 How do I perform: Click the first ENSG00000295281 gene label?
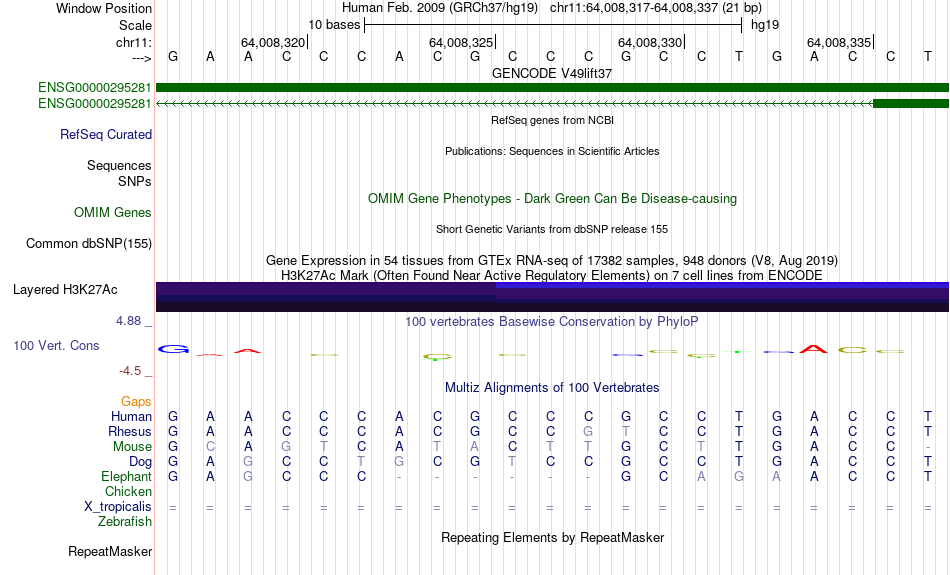pyautogui.click(x=95, y=88)
